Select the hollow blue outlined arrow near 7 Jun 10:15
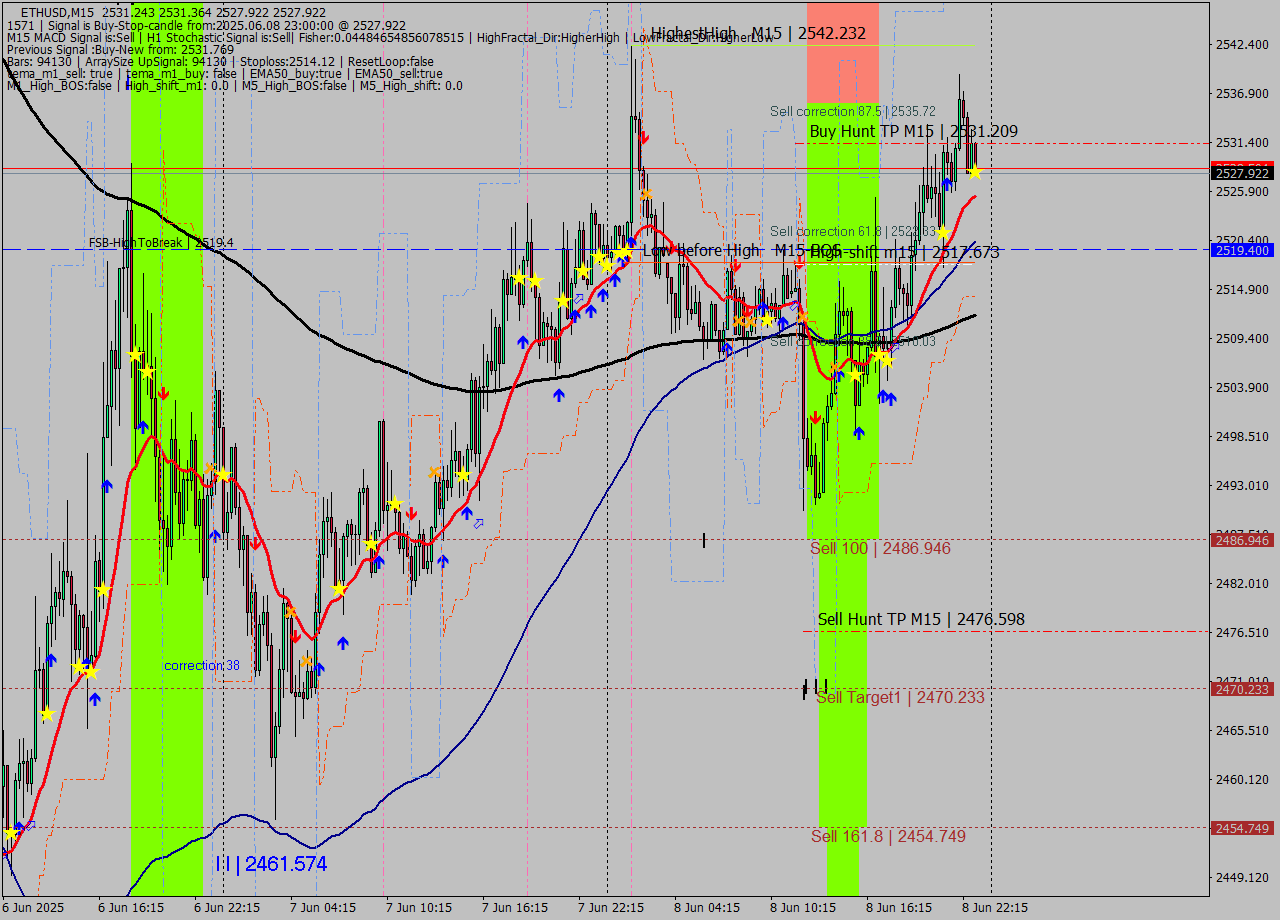The height and width of the screenshot is (920, 1280). click(x=480, y=524)
